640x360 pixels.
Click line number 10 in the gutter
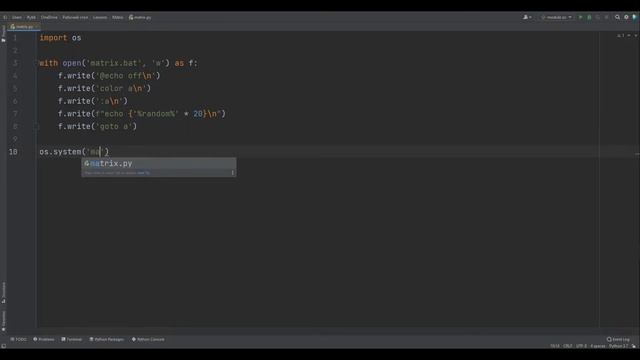click(13, 152)
